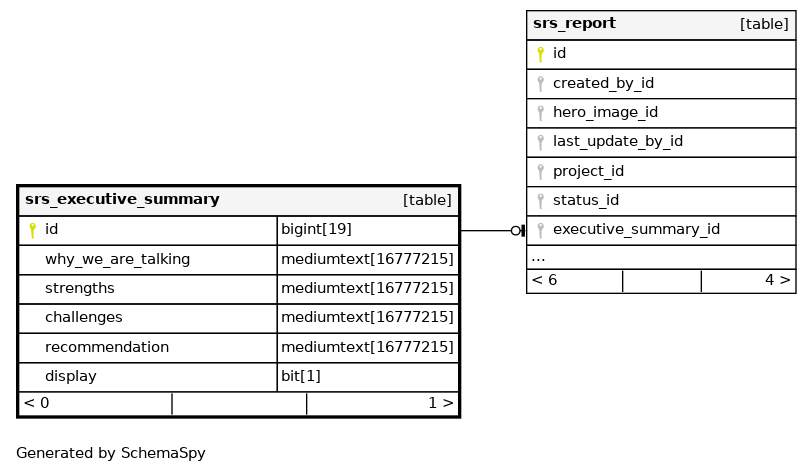Click the executive_summary_id key icon
Viewport: 812px width, 473px height.
click(540, 230)
